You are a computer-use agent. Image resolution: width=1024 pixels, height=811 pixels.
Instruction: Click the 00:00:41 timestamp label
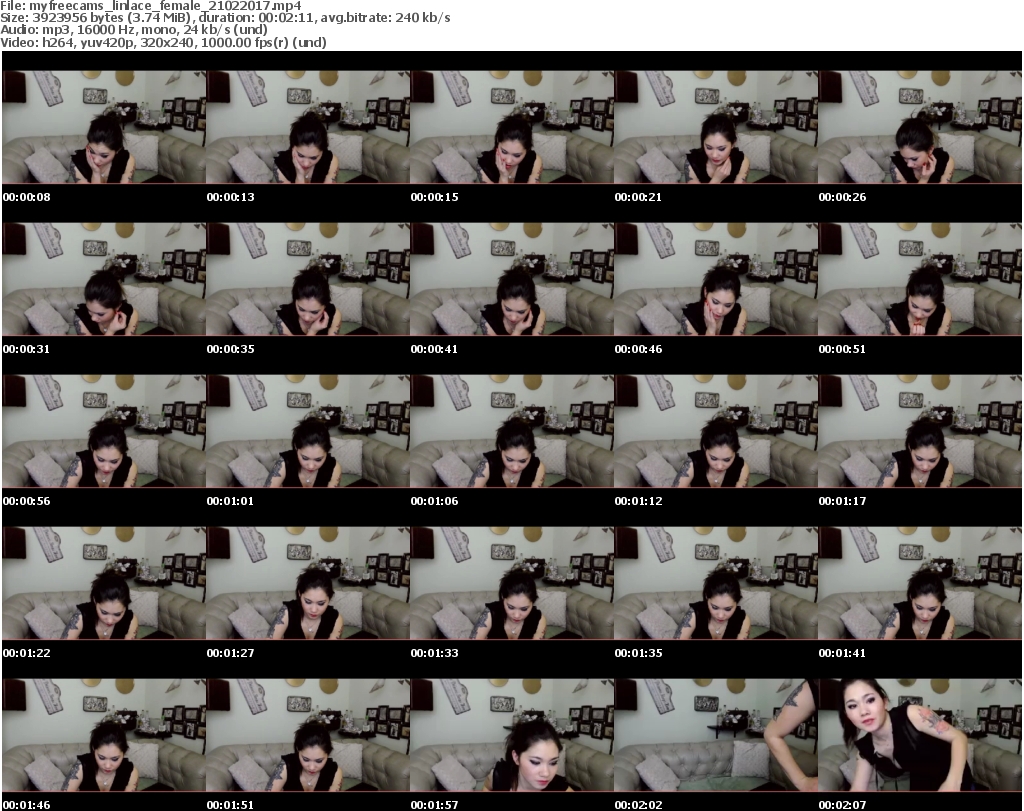point(434,349)
